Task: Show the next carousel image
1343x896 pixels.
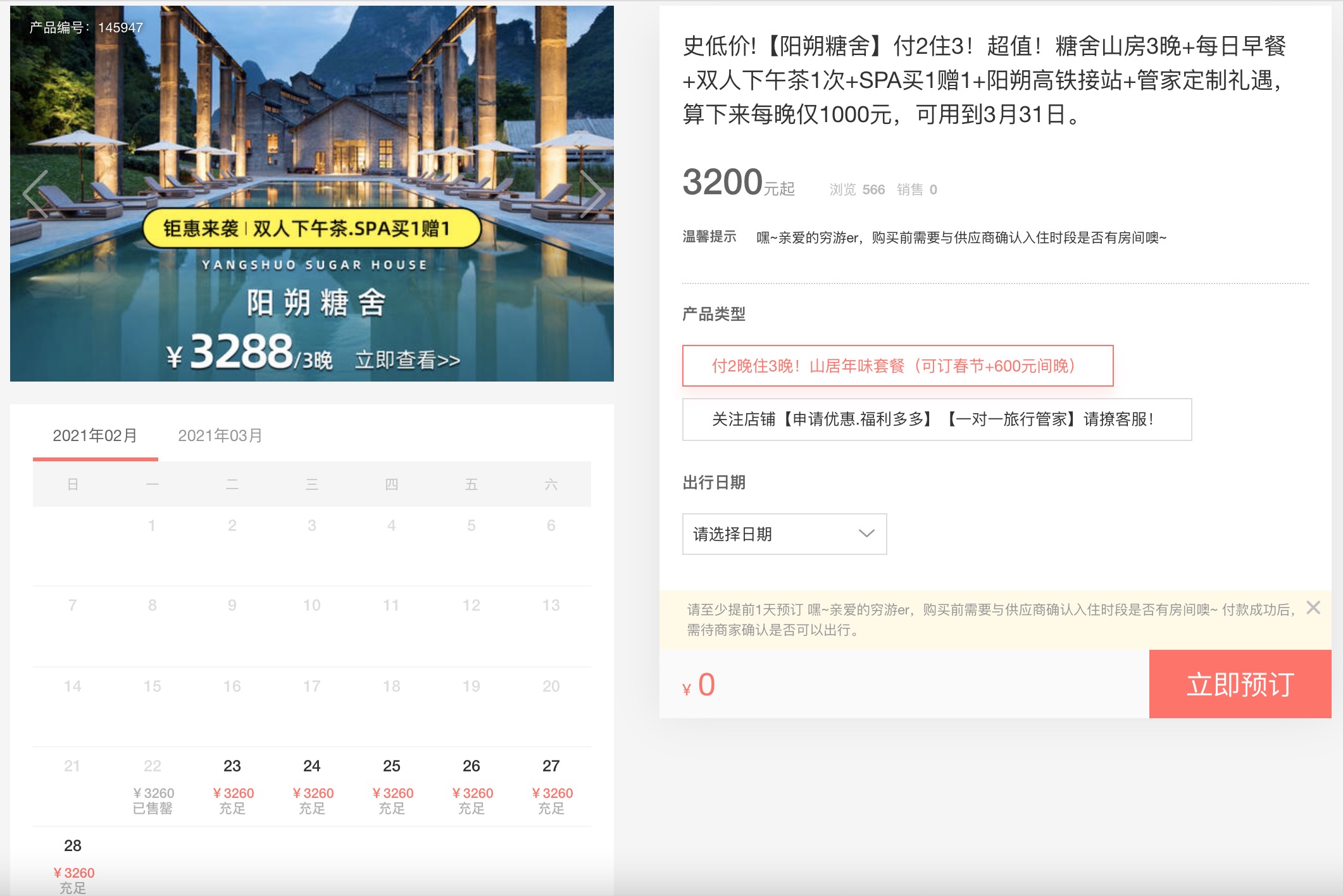Action: (593, 194)
